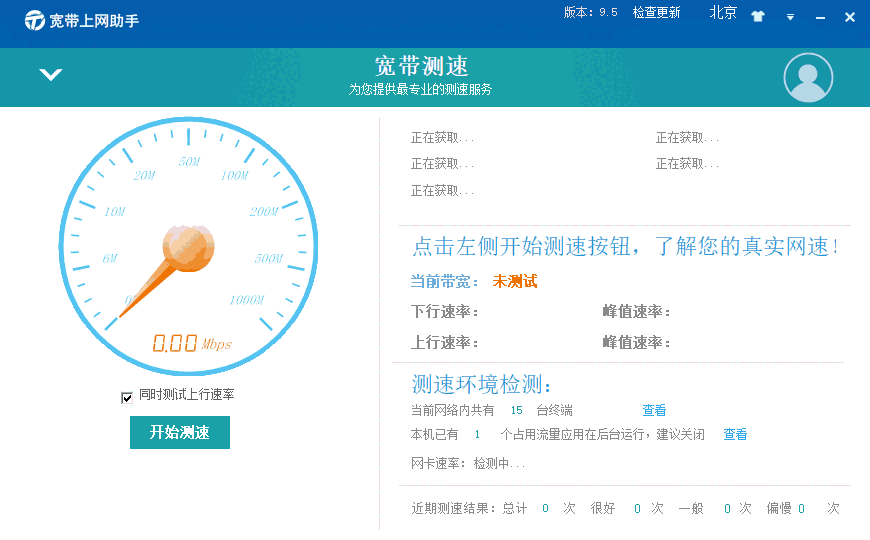
Task: Click the 200M mark on the gauge
Action: (x=264, y=211)
